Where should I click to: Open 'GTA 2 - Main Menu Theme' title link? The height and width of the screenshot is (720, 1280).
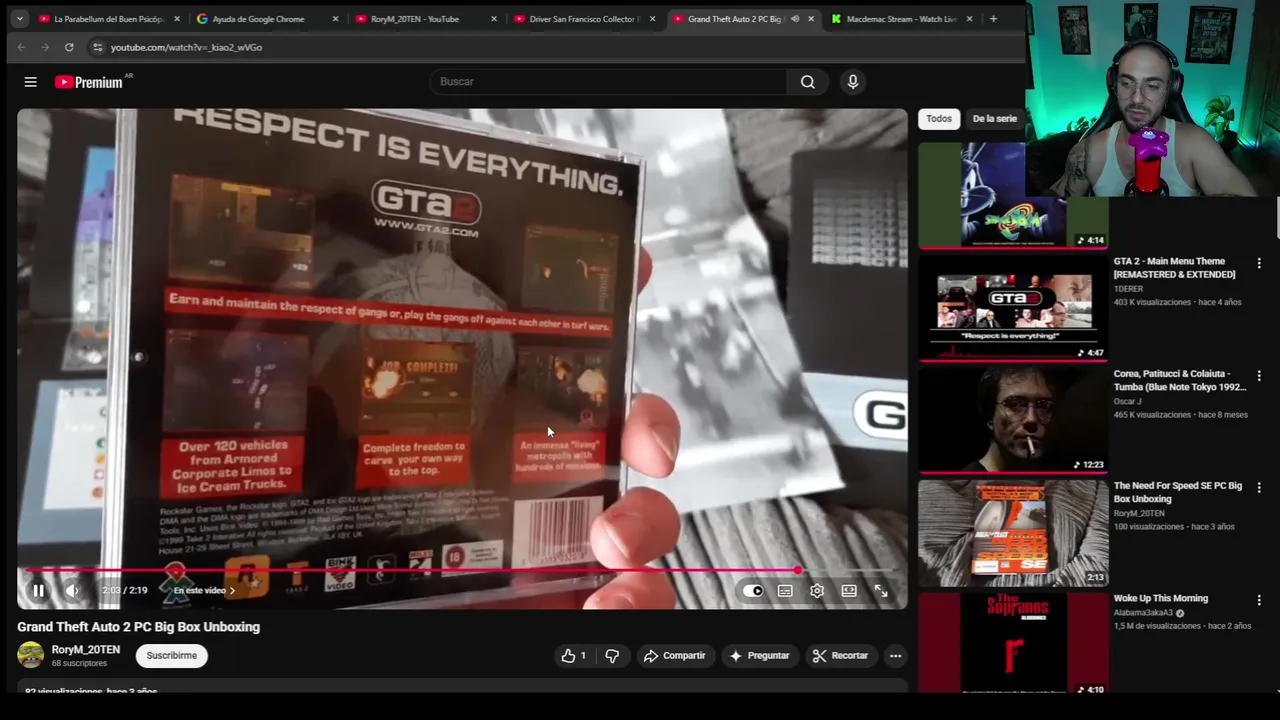[x=1174, y=268]
